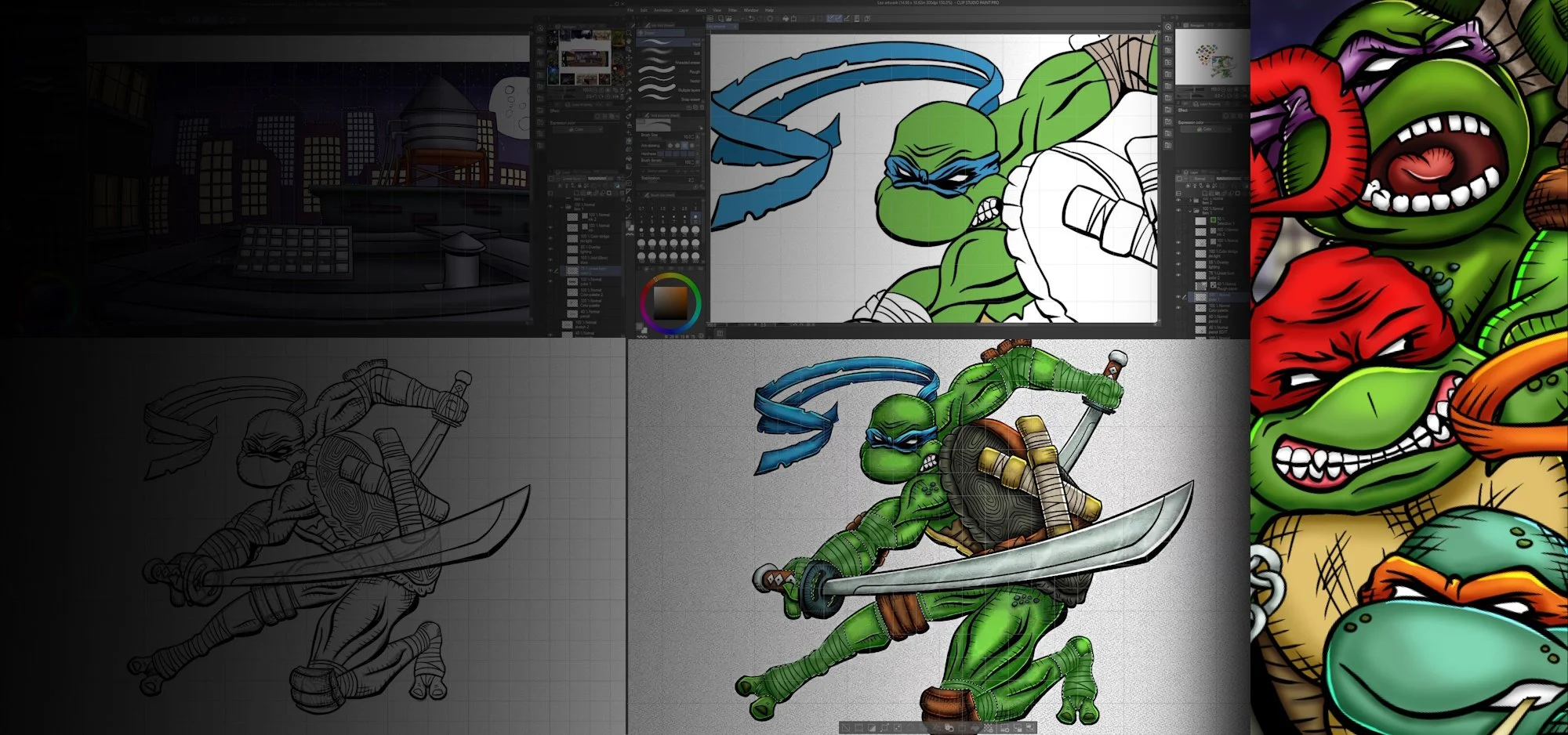Click top icon in left material column
This screenshot has height=735, width=1568.
click(x=540, y=27)
